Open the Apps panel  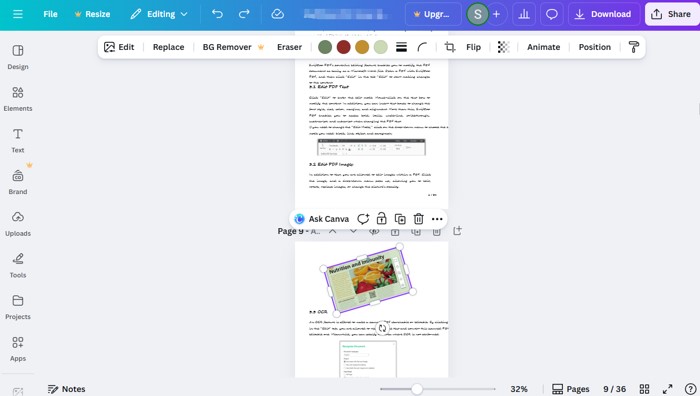[x=18, y=349]
